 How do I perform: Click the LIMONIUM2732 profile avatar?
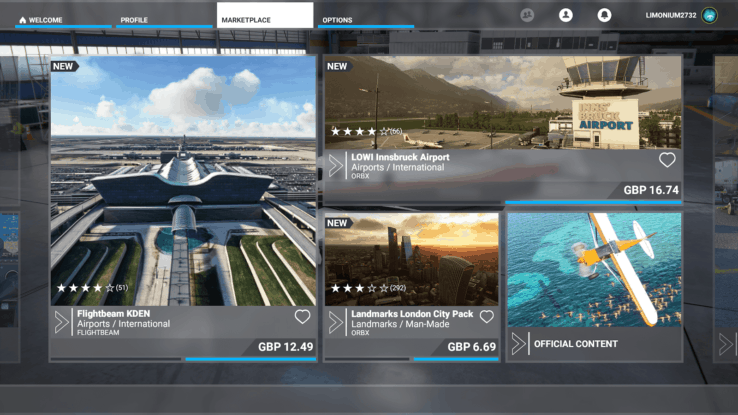(x=709, y=15)
